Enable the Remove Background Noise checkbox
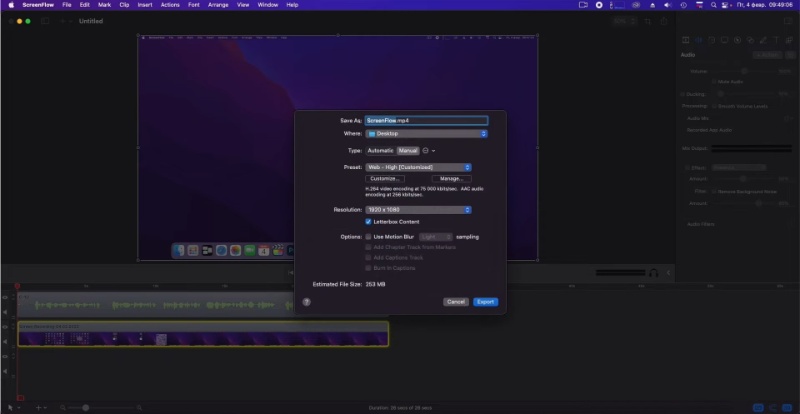Screen dimensions: 800x414 click(714, 191)
